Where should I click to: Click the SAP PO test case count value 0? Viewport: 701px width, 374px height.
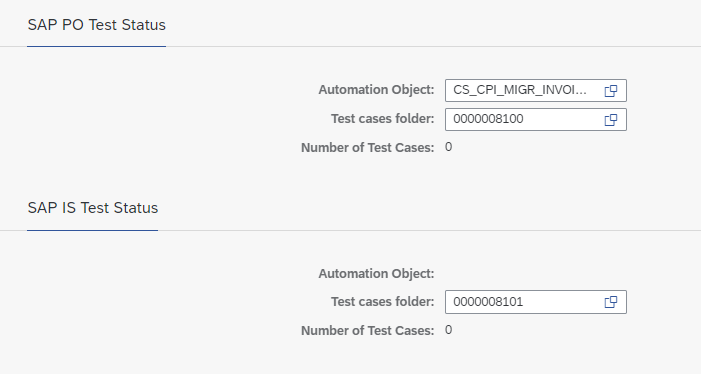click(448, 147)
